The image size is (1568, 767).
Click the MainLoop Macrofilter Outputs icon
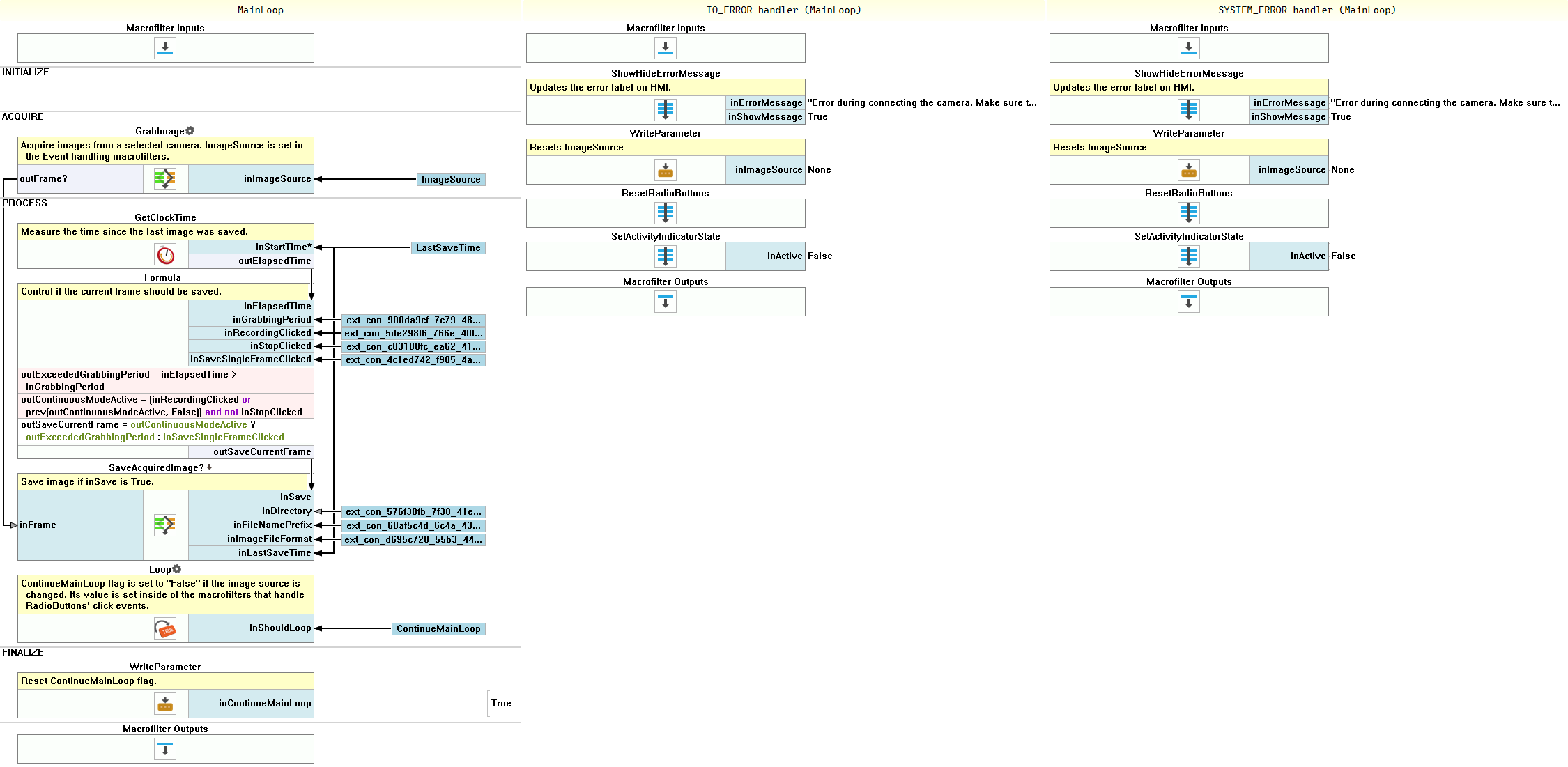[x=165, y=749]
